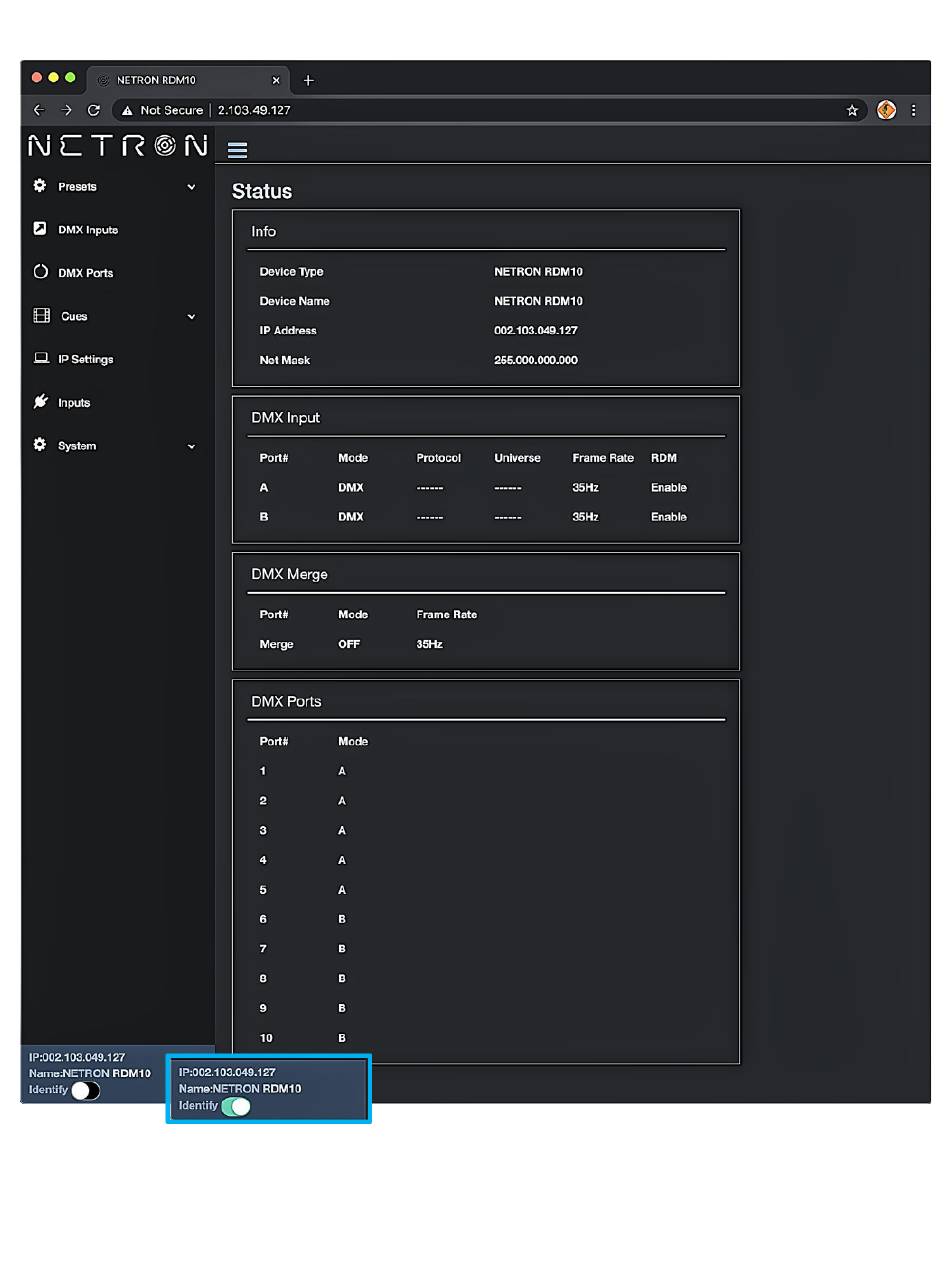Click Protocol column header in DMX Input
This screenshot has width=950, height=1276.
tap(439, 458)
